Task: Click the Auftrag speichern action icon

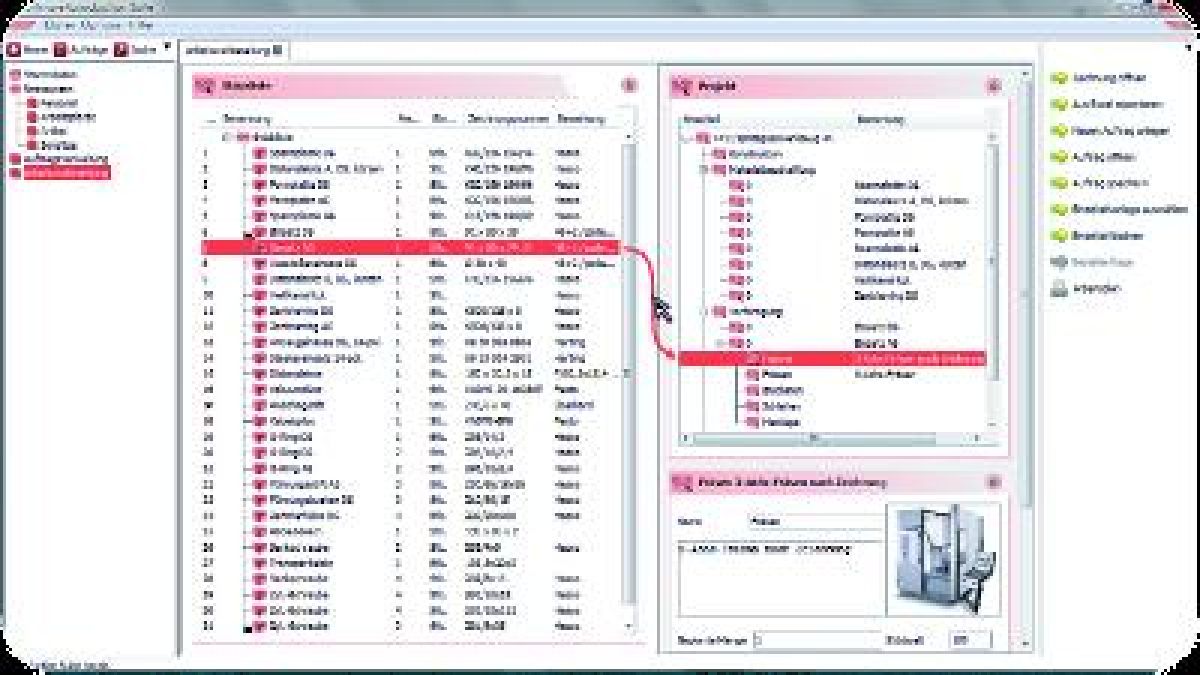Action: tap(1059, 183)
